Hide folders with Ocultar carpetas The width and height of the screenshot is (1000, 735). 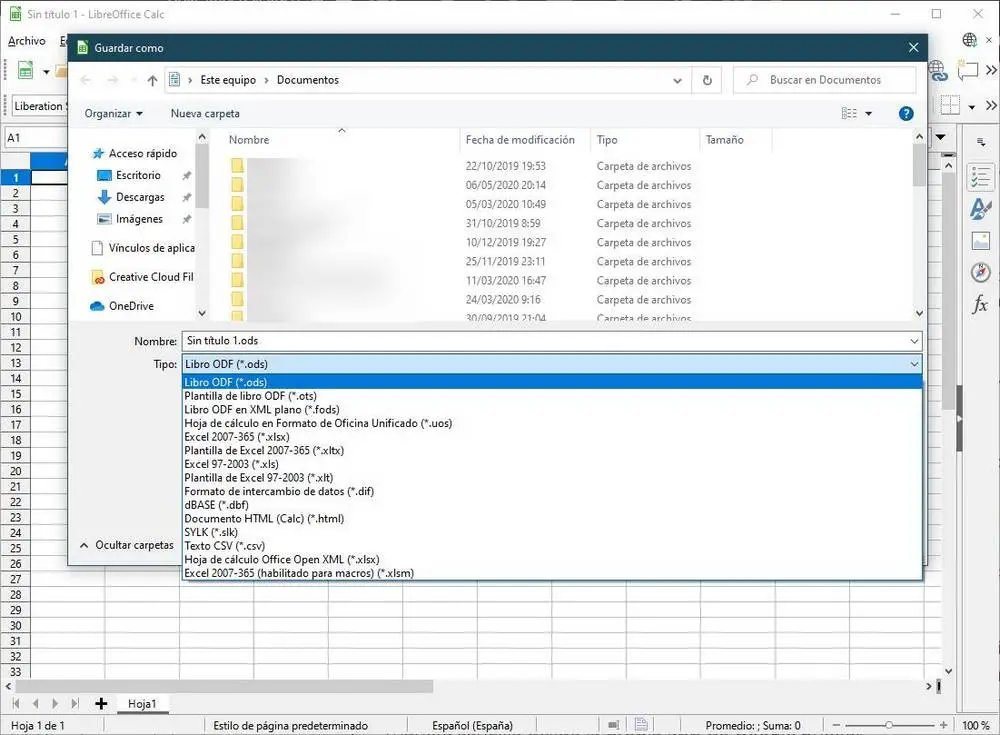pos(127,546)
